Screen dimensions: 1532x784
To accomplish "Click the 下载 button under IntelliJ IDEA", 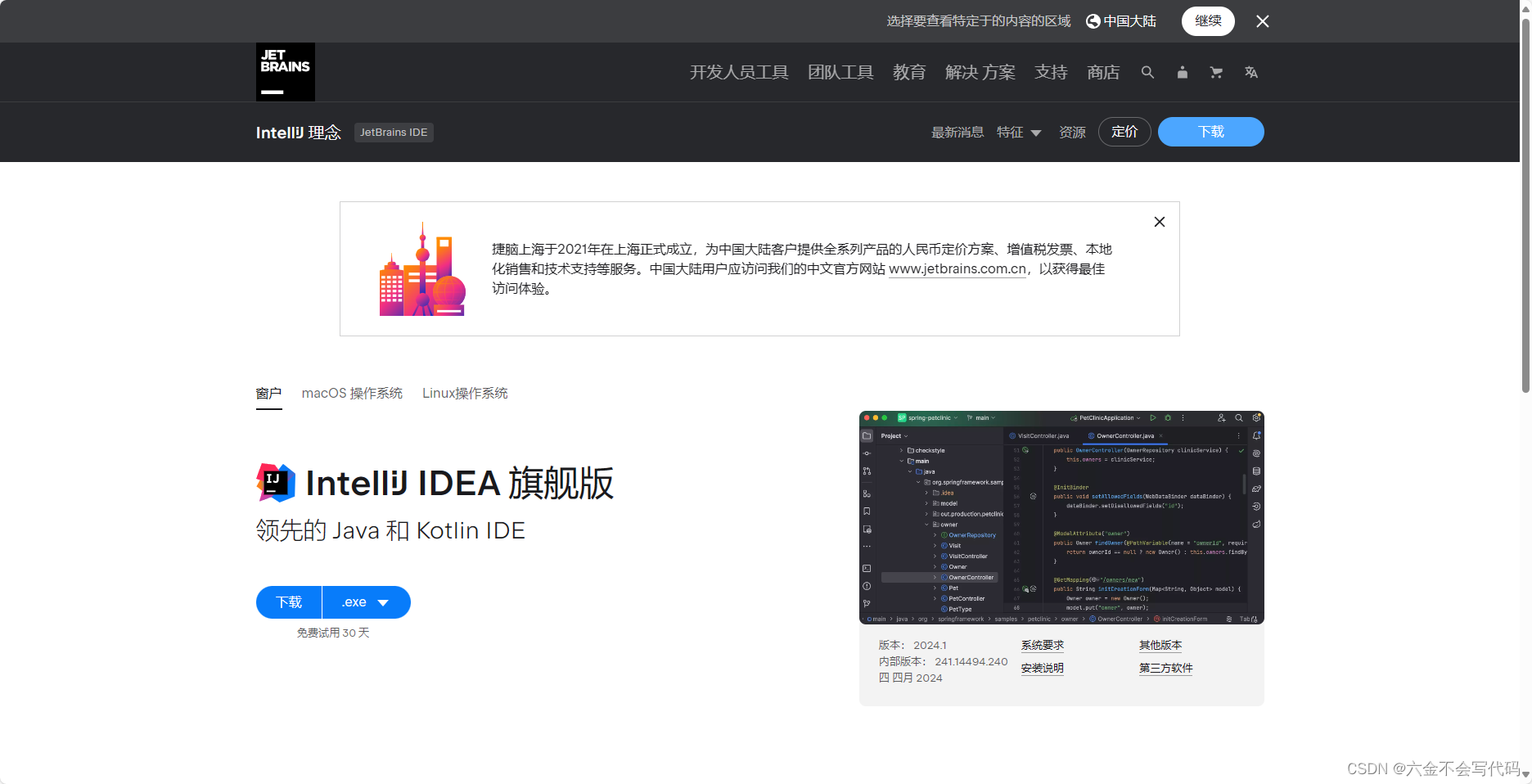I will pos(289,602).
